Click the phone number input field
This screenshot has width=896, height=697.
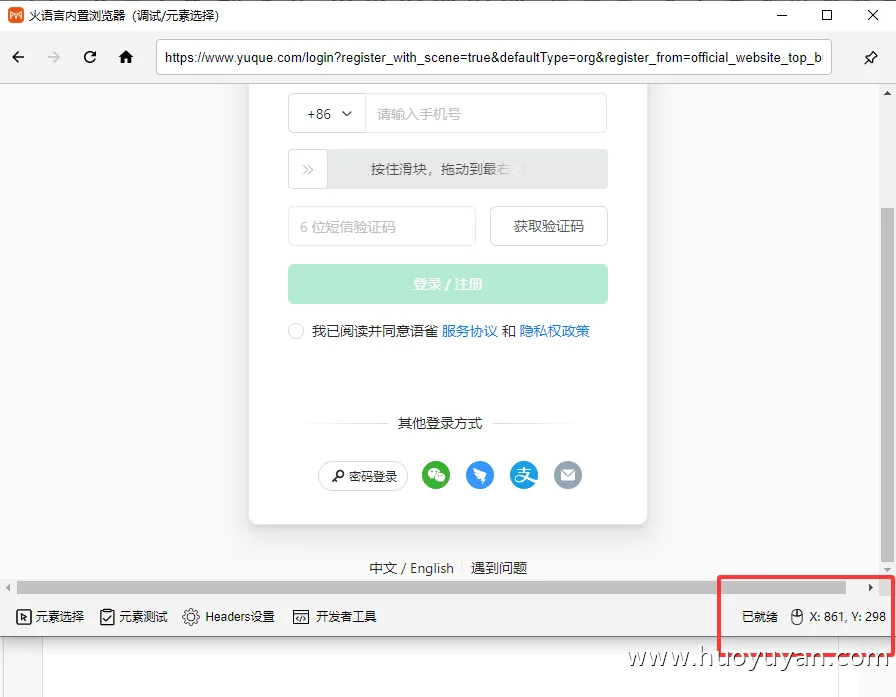click(486, 113)
